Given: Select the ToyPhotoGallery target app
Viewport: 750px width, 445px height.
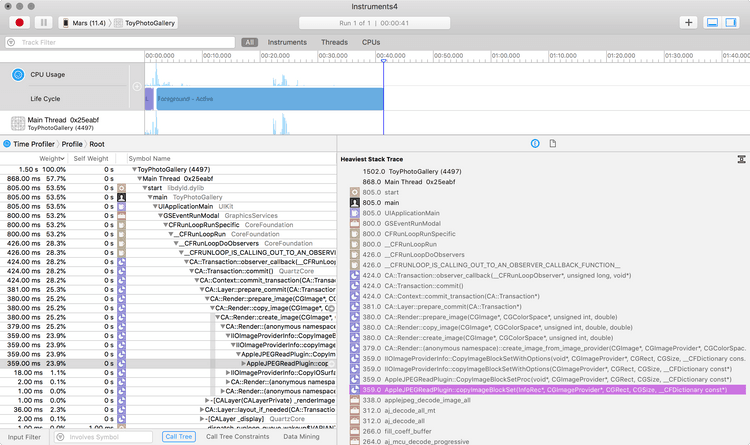Looking at the screenshot, I should pos(145,23).
